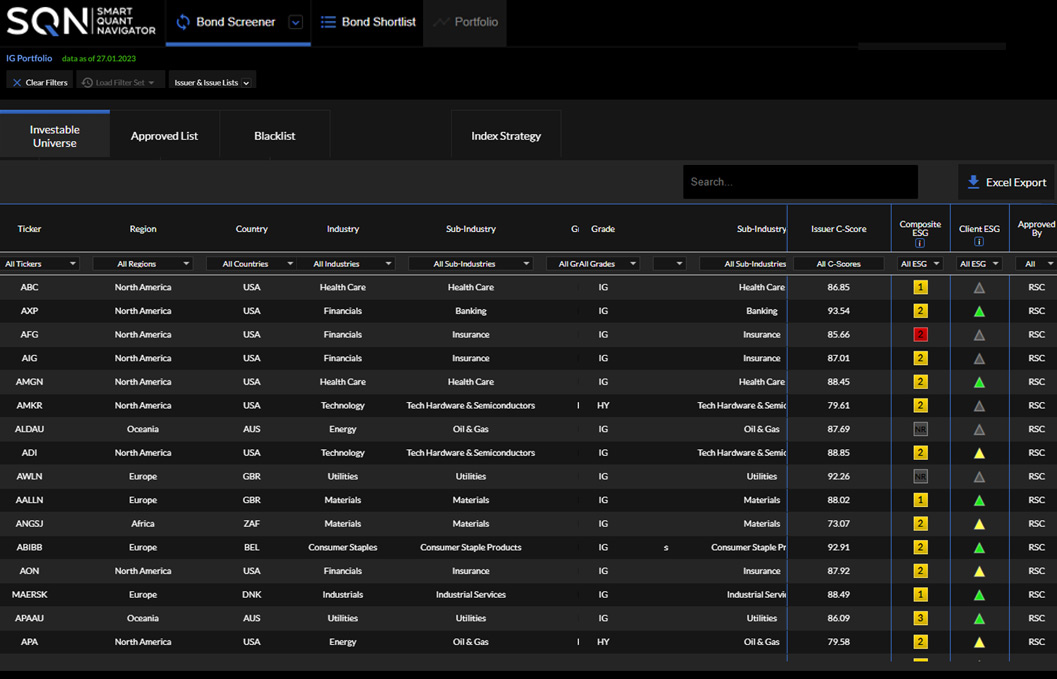The height and width of the screenshot is (679, 1057).
Task: Open the Blacklist tab
Action: [x=275, y=136]
